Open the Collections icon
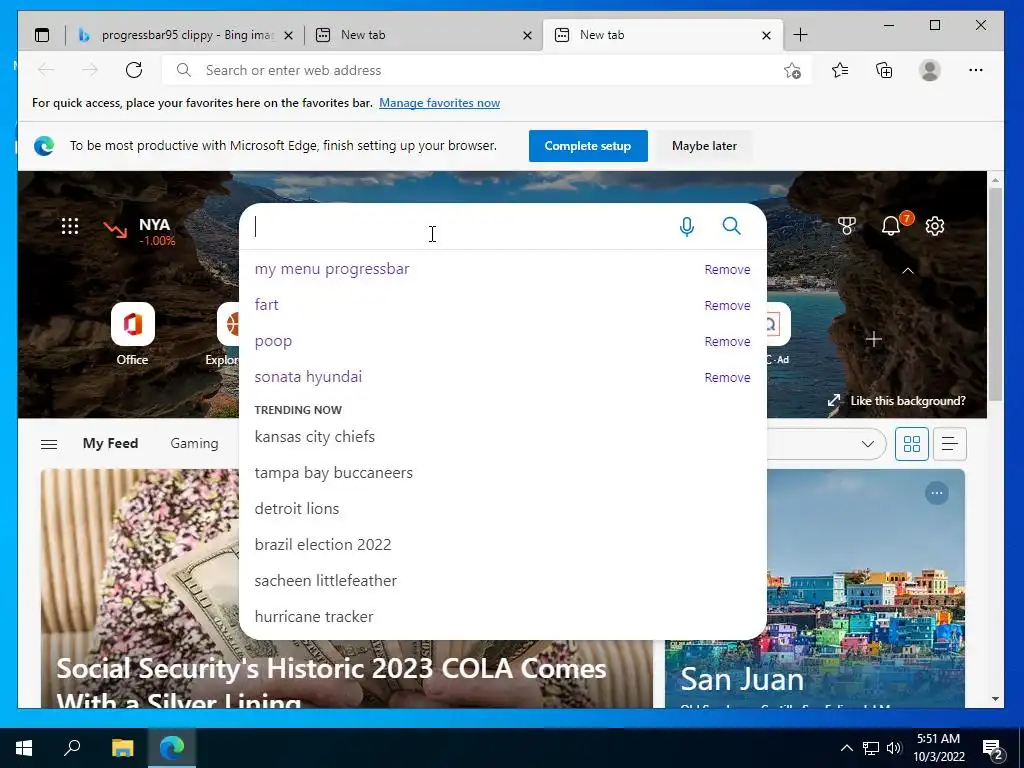Image resolution: width=1024 pixels, height=768 pixels. [x=884, y=70]
